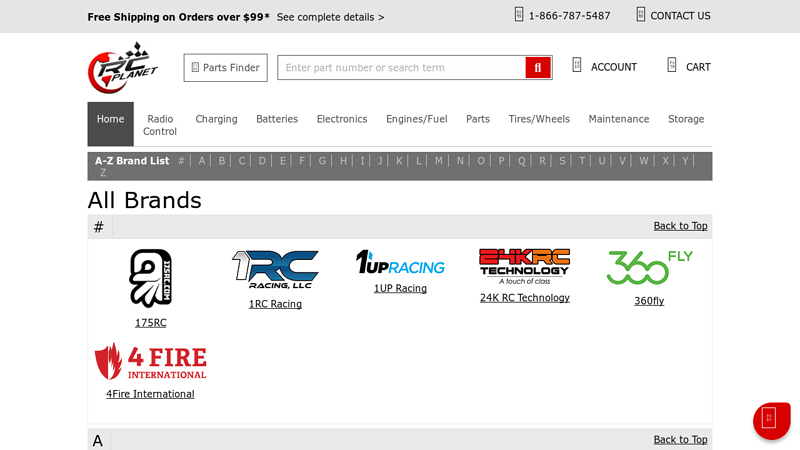
Task: Click the 1-866-787-5487 phone number
Action: (x=569, y=16)
